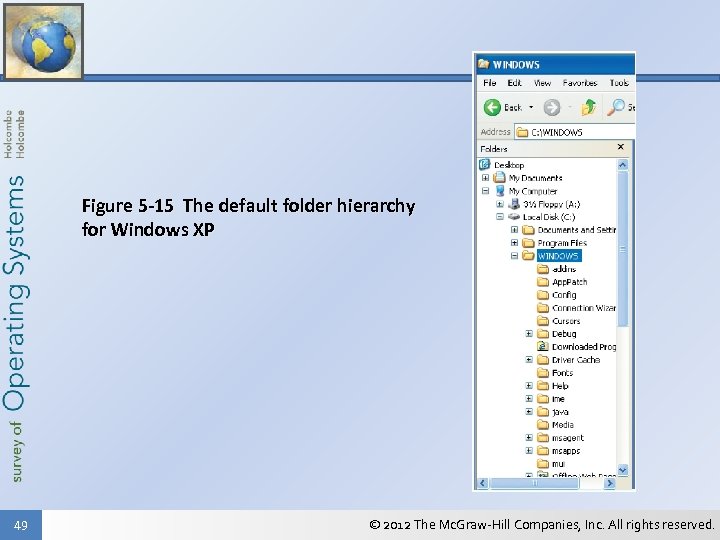Expand the My Documents node
Screen dimensions: 720x540
tap(485, 178)
